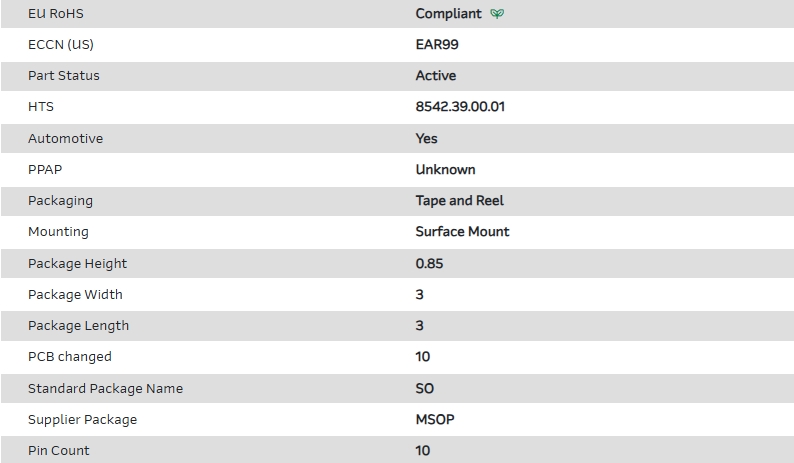Click the MSOP supplier package value
794x463 pixels.
tap(434, 419)
